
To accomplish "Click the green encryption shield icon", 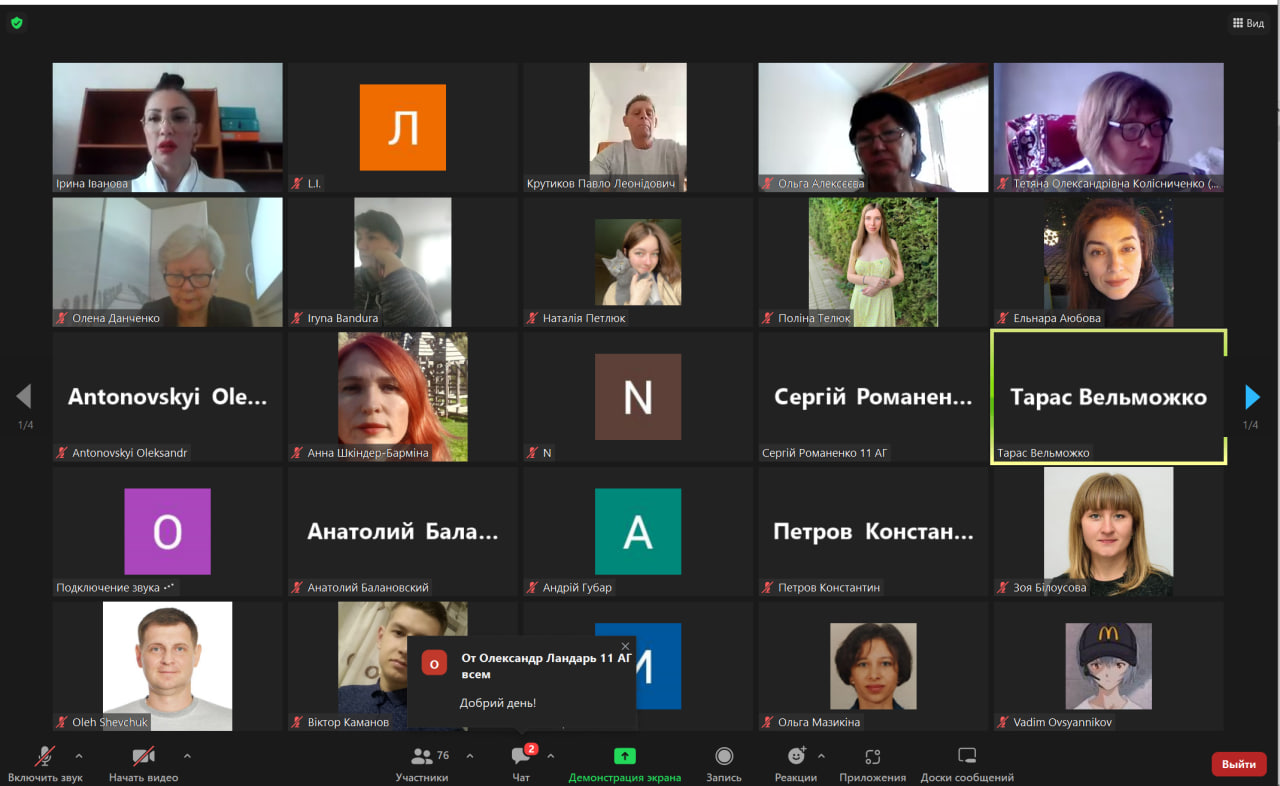I will coord(17,23).
